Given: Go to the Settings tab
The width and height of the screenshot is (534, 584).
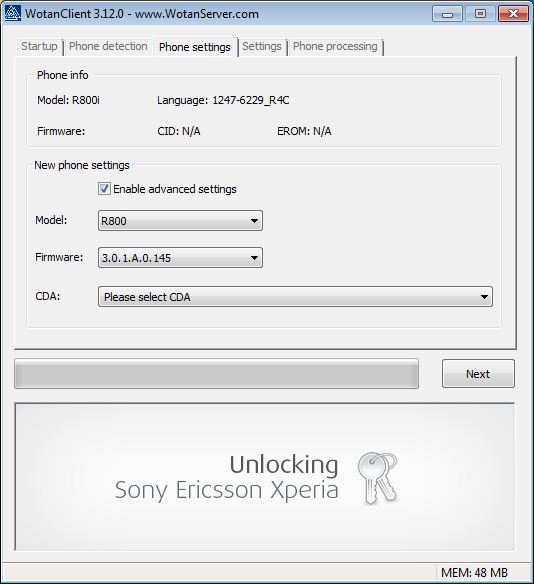Looking at the screenshot, I should click(x=262, y=46).
